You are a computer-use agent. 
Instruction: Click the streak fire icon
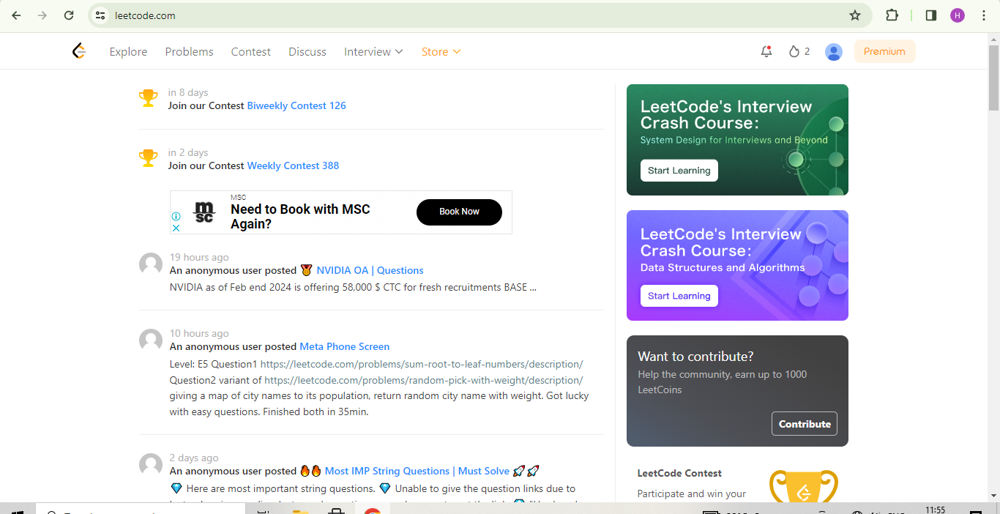coord(794,51)
